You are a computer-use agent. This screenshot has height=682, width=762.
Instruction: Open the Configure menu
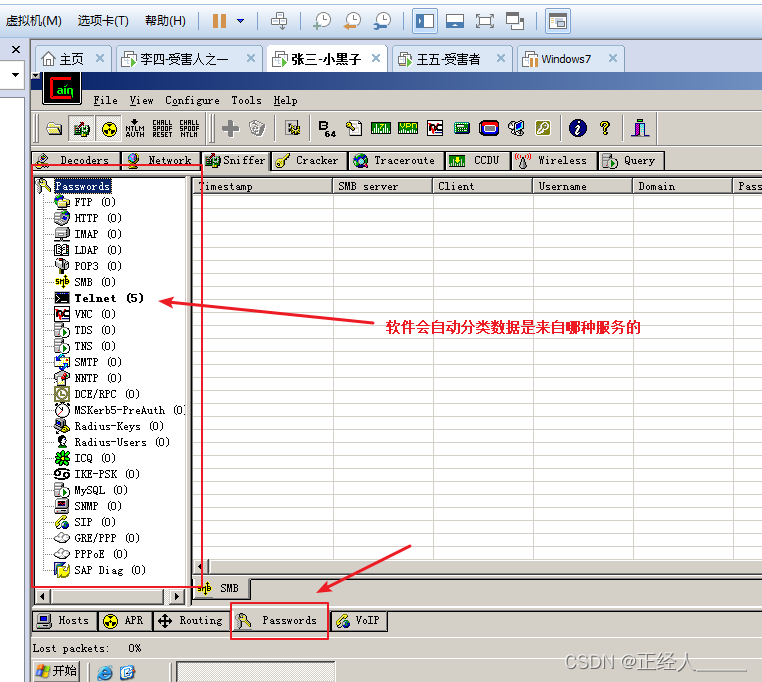pyautogui.click(x=192, y=101)
